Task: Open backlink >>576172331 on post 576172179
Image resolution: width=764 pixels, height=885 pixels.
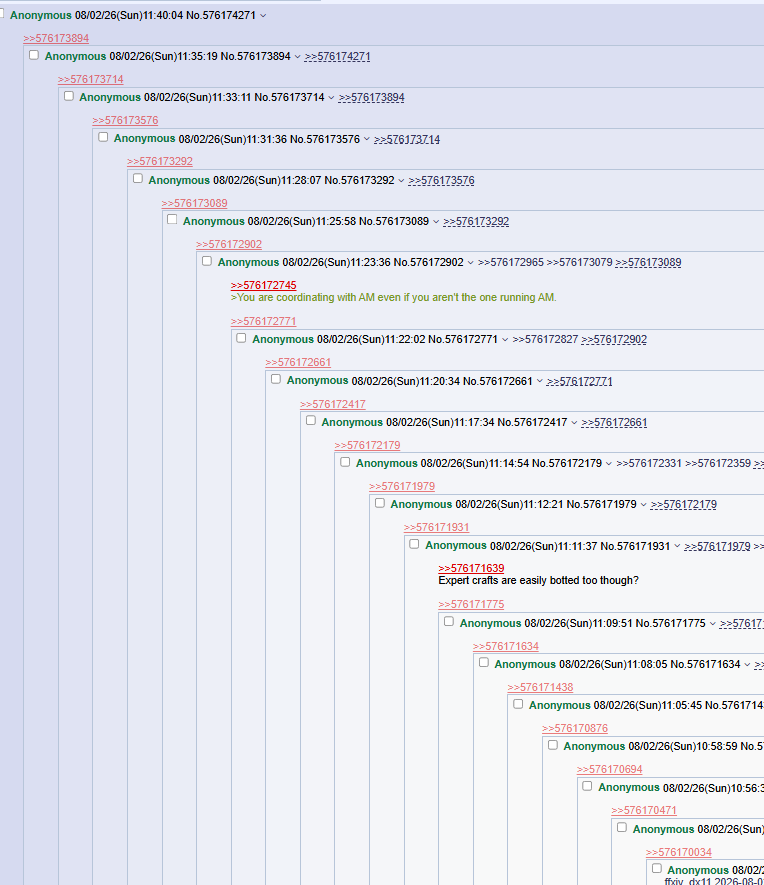Action: [649, 463]
